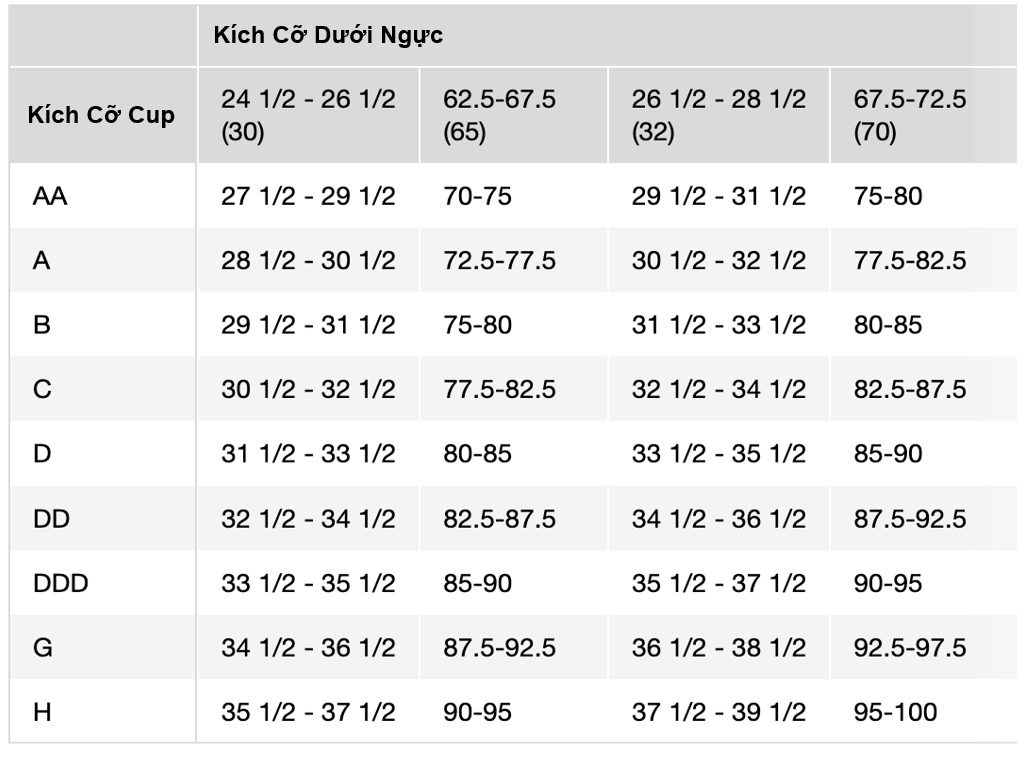Click the cell reading 27 1/2 - 29 1/2
Screen dimensions: 1030x757
pos(308,196)
